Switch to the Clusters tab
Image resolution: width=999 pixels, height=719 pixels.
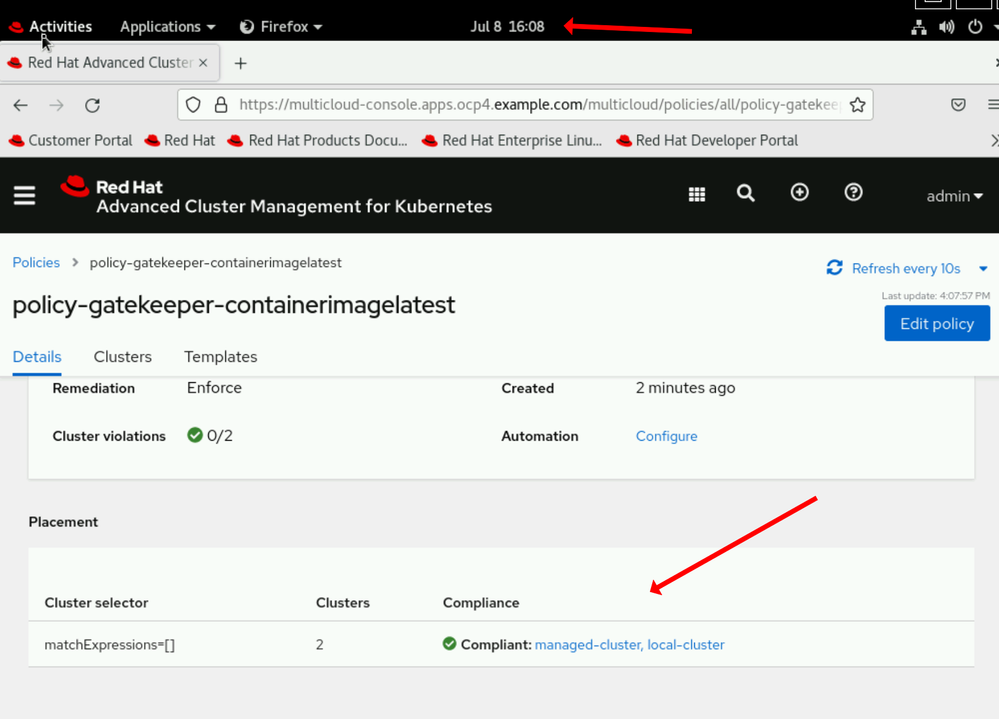point(122,357)
